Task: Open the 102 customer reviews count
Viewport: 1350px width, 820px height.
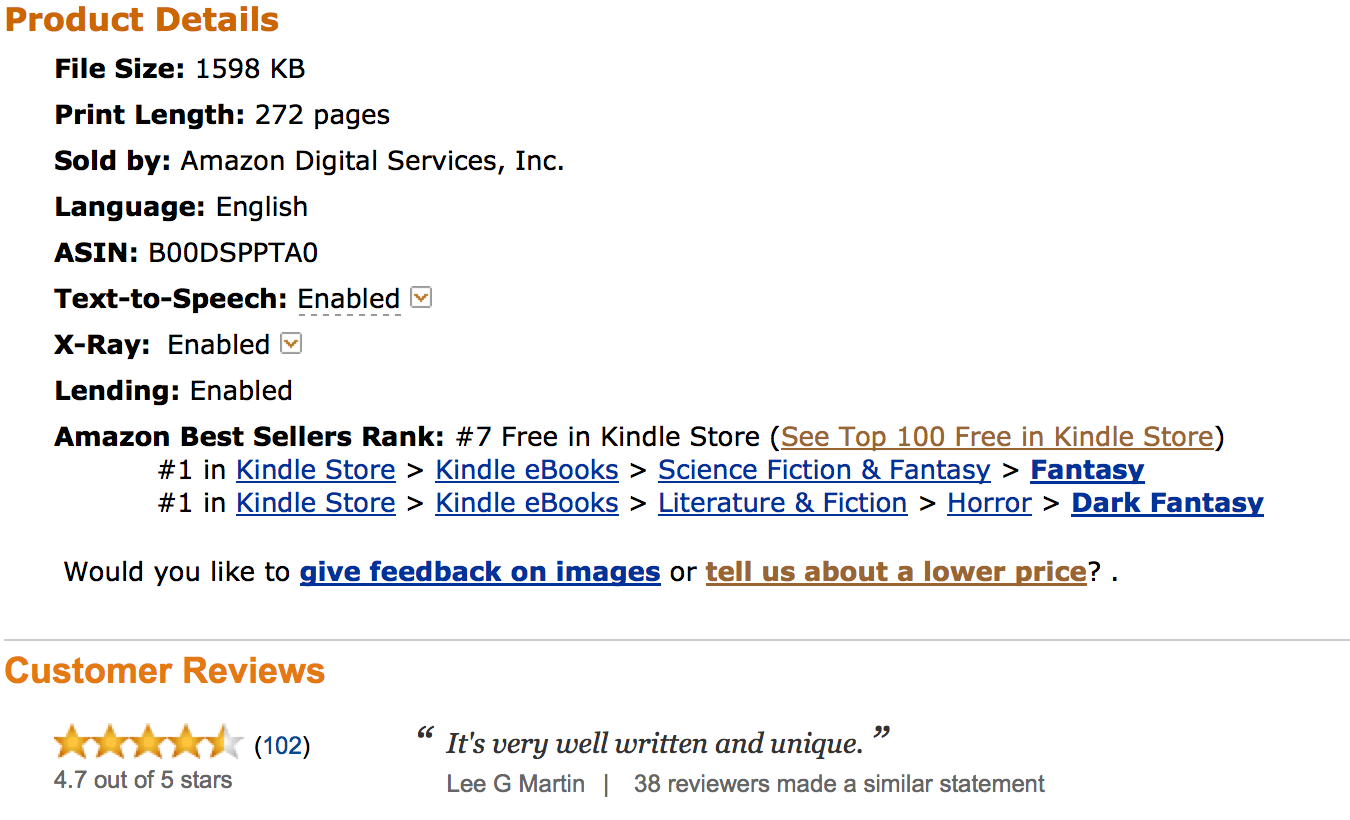Action: [282, 746]
